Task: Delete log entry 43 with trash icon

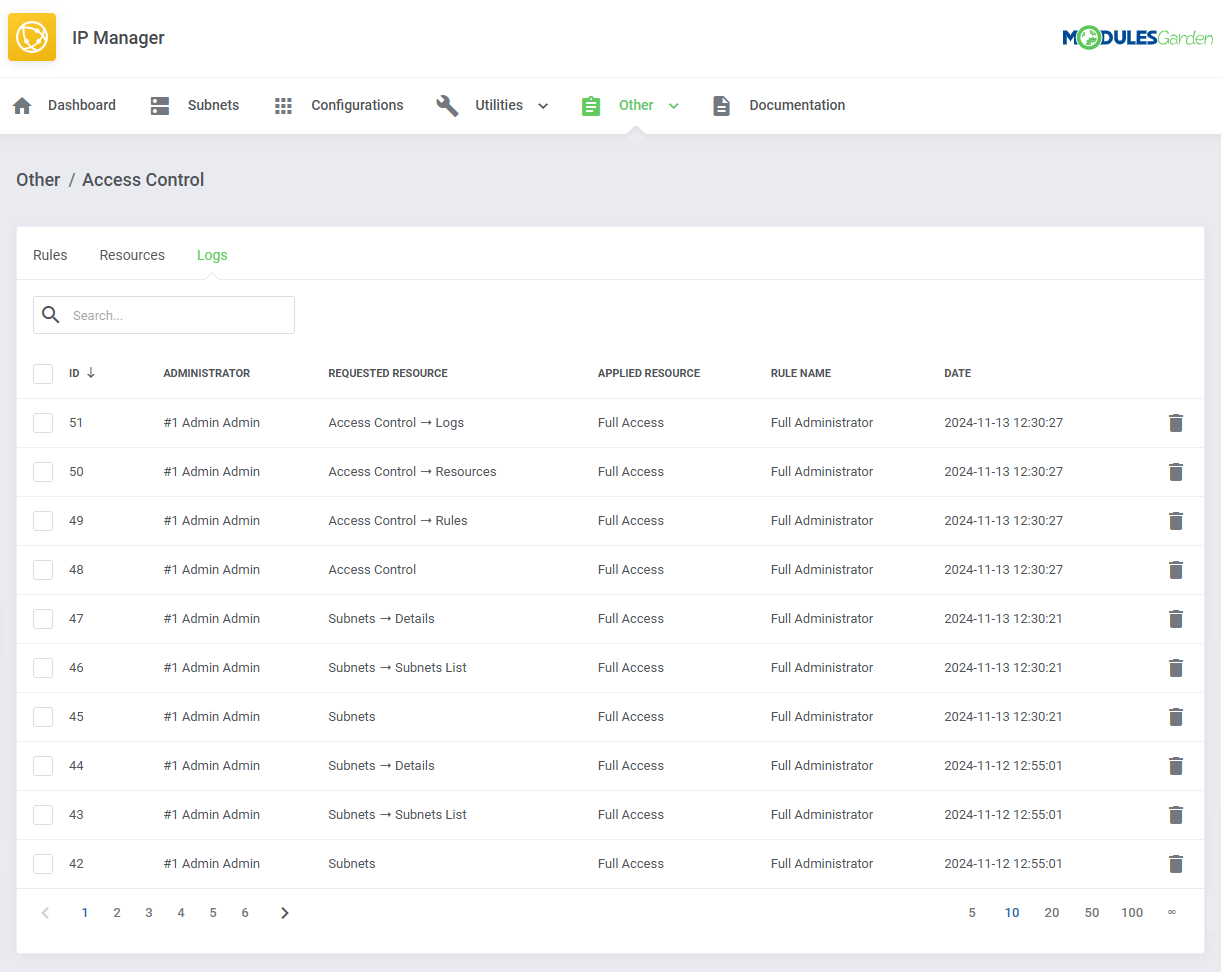Action: point(1176,815)
